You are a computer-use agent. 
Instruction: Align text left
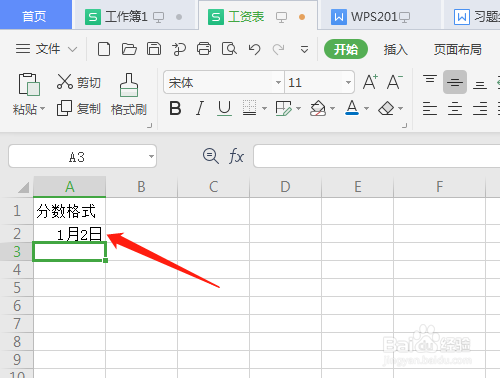(x=430, y=109)
